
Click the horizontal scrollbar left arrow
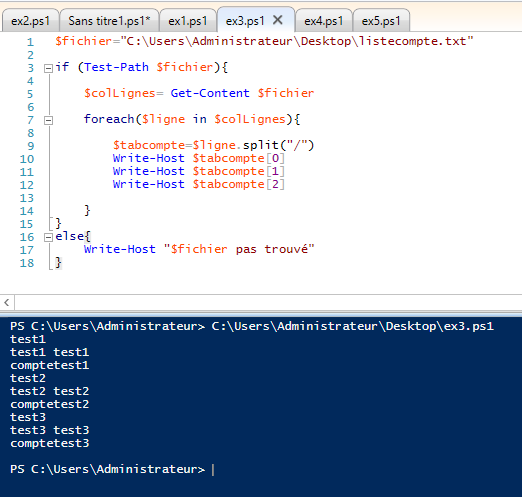pyautogui.click(x=7, y=303)
